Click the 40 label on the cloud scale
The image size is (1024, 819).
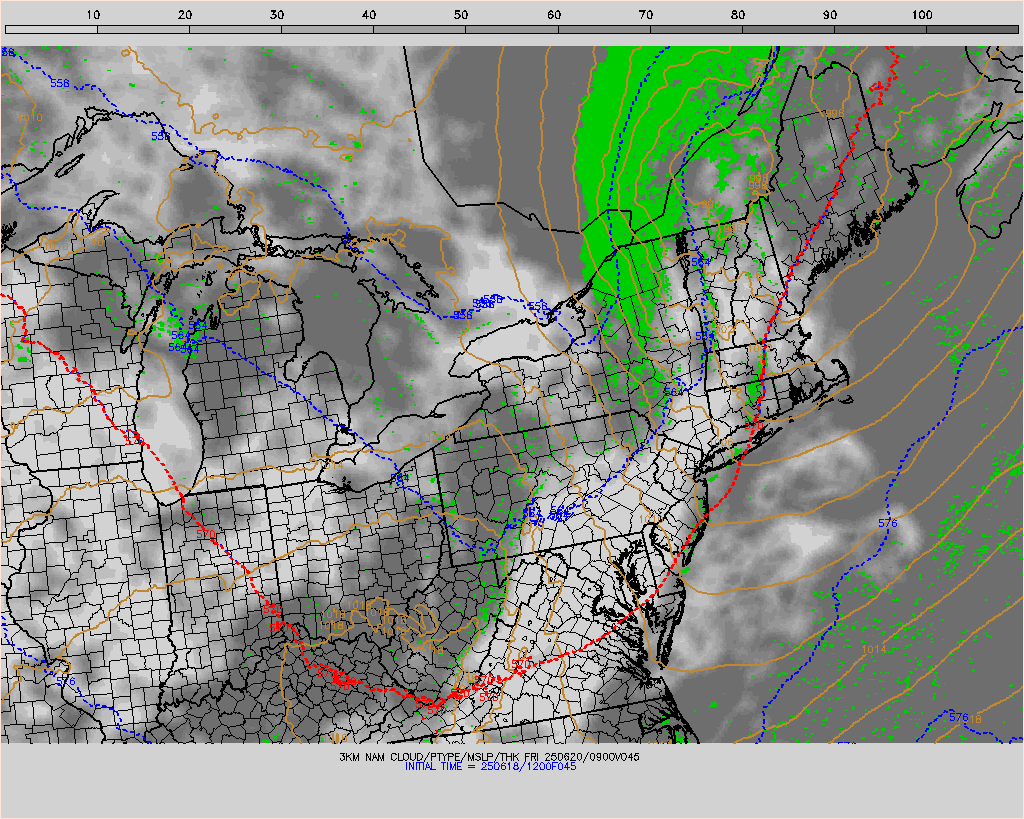point(369,15)
